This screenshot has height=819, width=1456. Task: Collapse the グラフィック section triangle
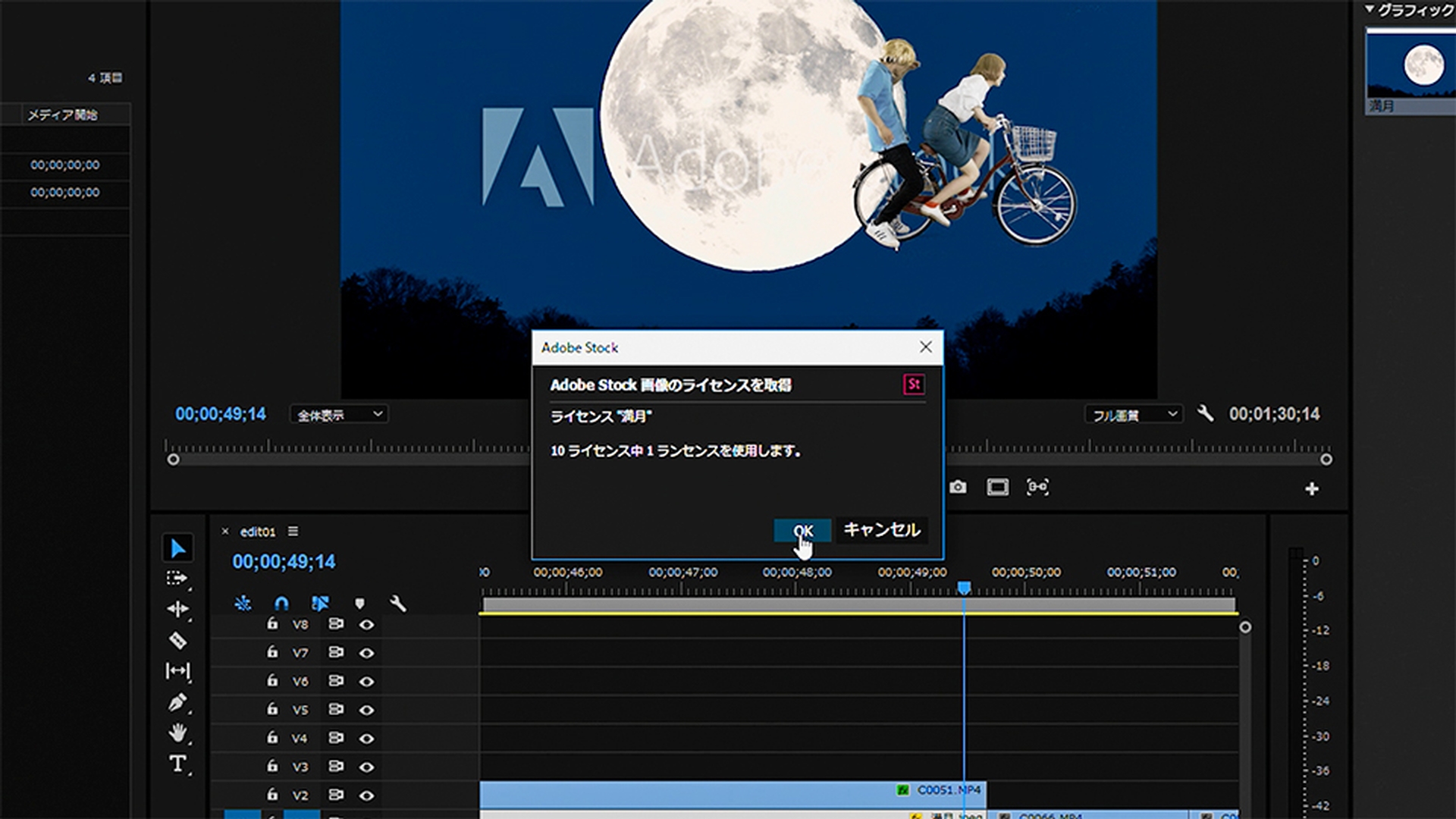[1370, 9]
